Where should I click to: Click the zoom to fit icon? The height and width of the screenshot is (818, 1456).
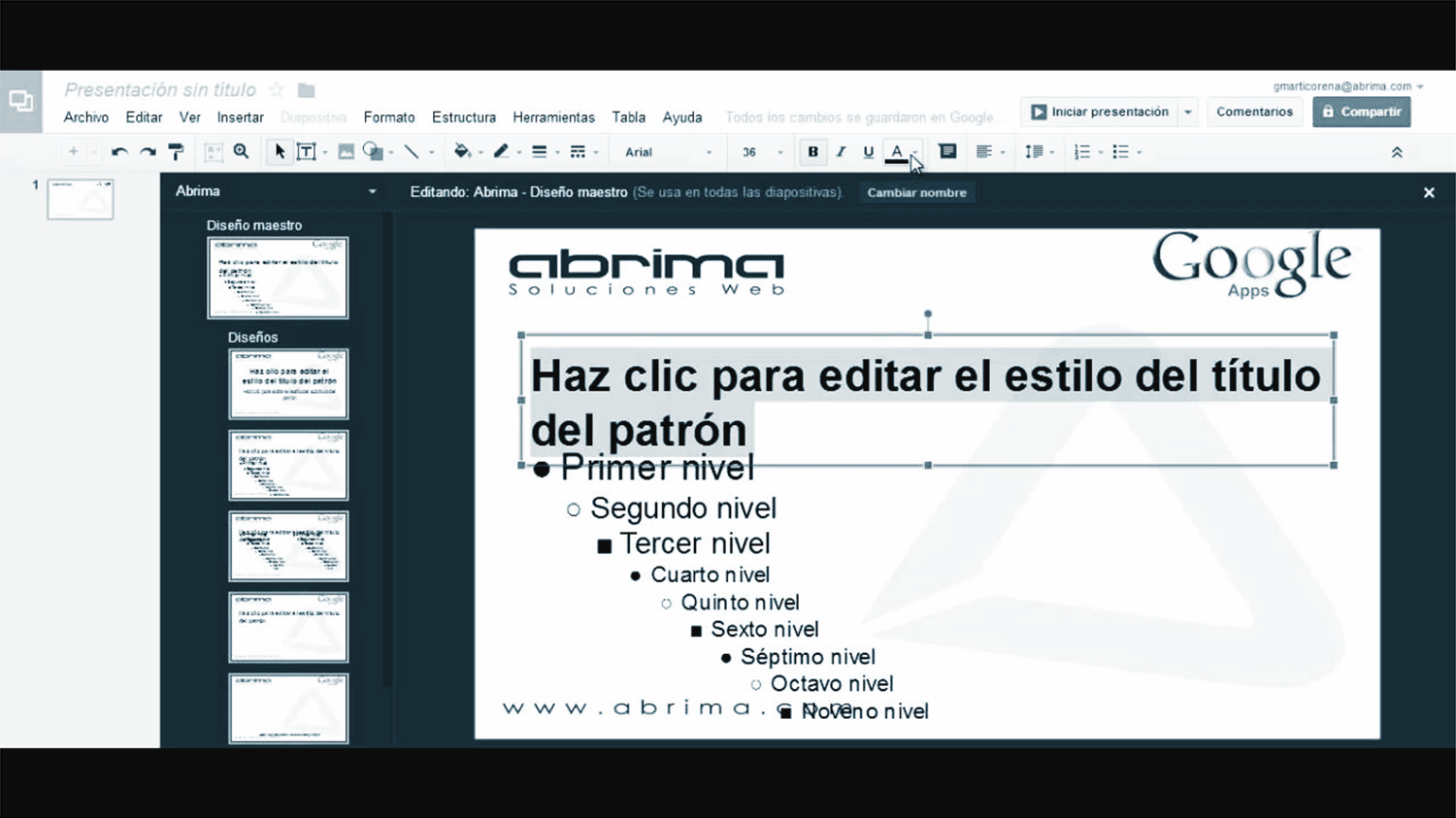coord(214,151)
